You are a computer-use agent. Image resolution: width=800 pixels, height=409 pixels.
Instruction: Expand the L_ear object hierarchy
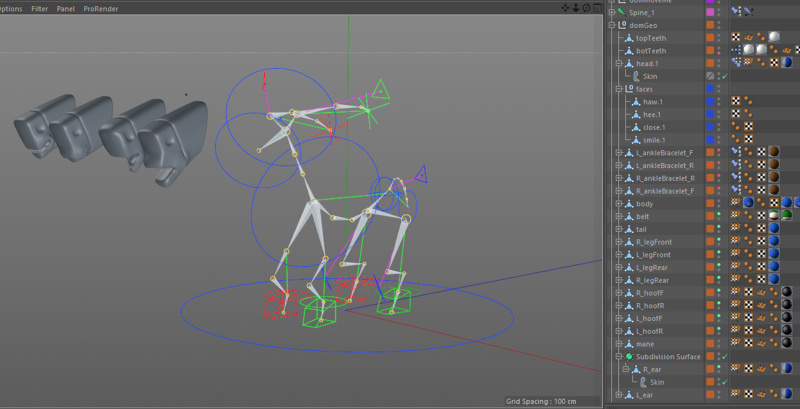618,395
